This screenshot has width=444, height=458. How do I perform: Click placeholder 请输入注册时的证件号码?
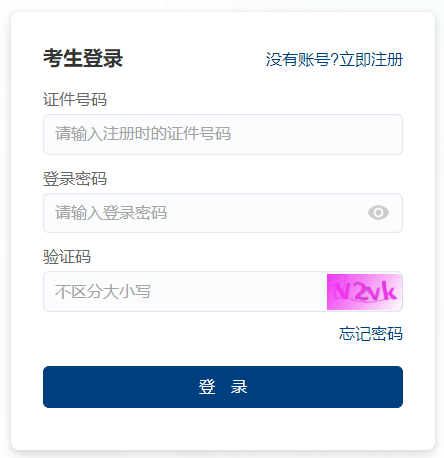(x=143, y=134)
